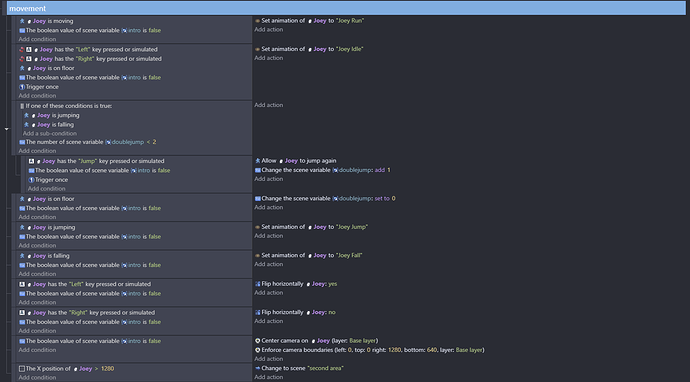
Task: Click "Add a sub-condition" in the OR condition
Action: [50, 133]
